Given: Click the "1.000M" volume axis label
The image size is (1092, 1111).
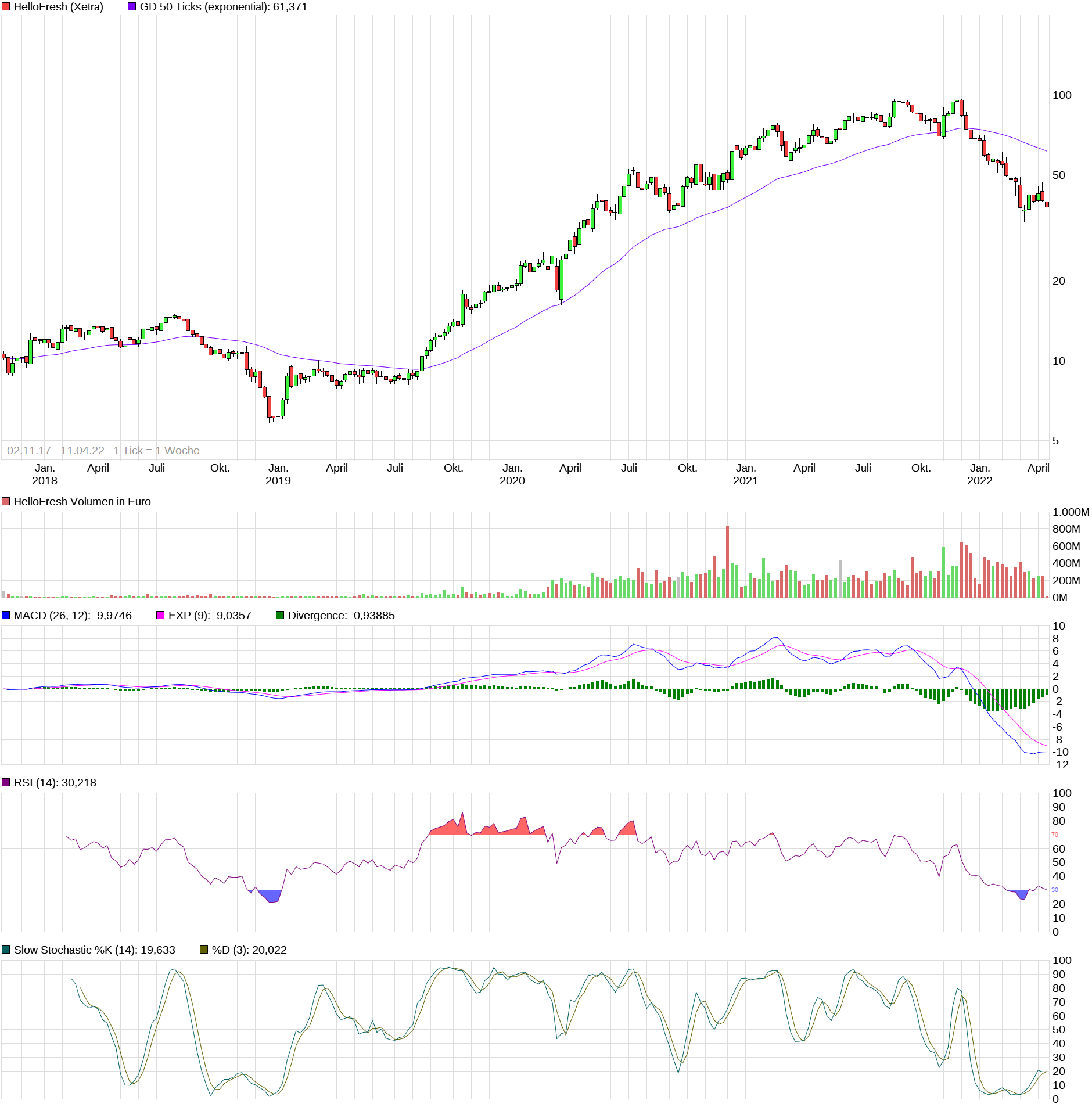Looking at the screenshot, I should point(1071,512).
